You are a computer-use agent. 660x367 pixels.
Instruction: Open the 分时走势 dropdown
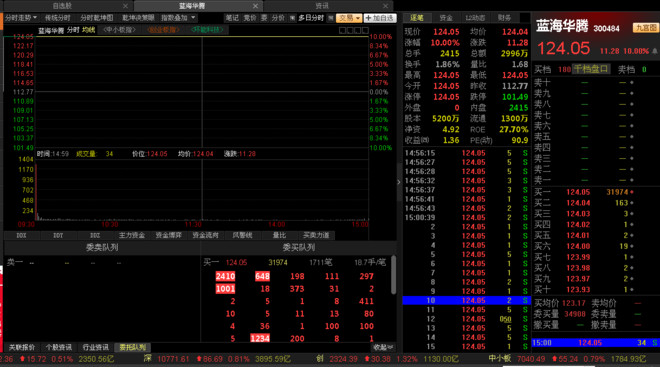21,18
